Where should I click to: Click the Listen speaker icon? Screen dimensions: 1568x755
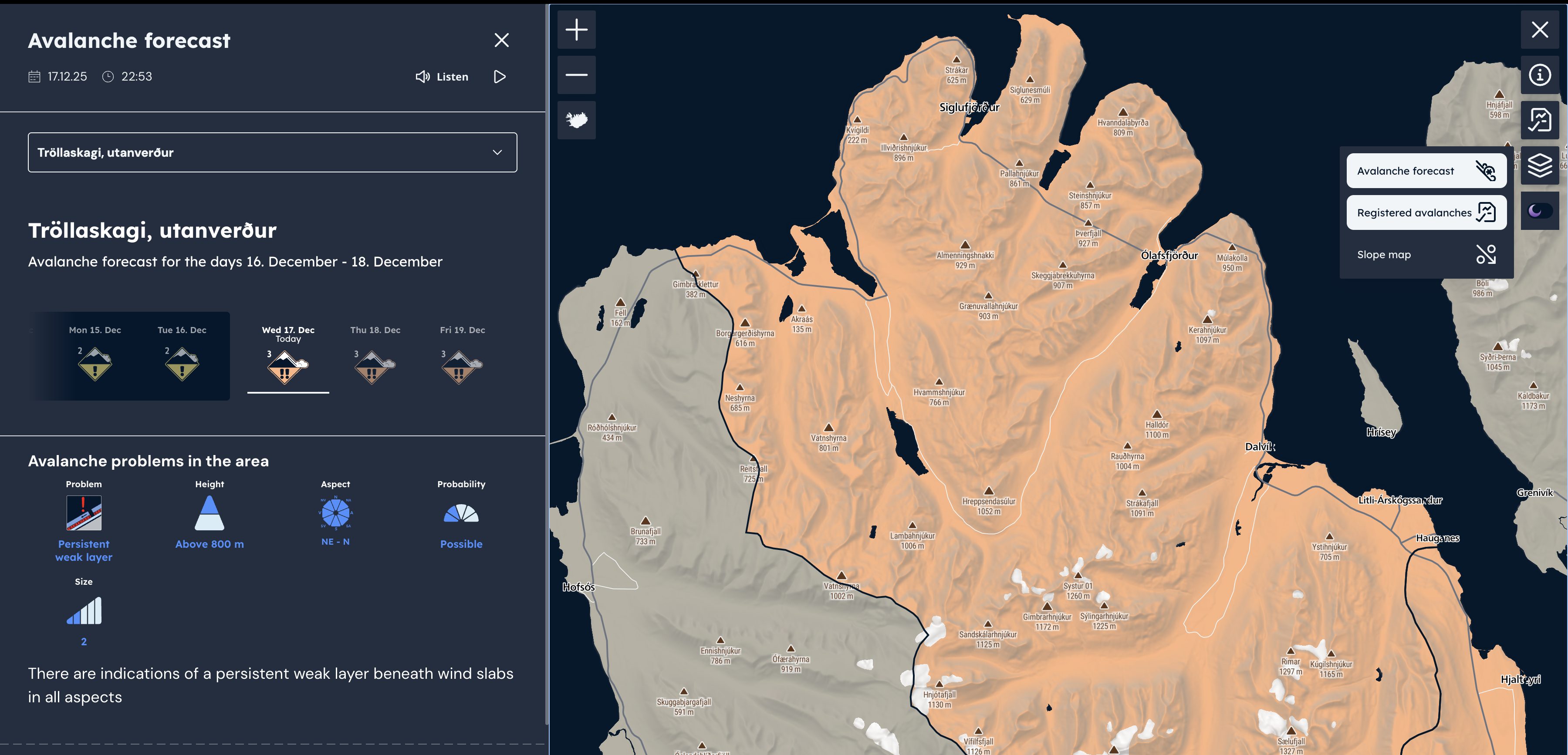[x=422, y=77]
